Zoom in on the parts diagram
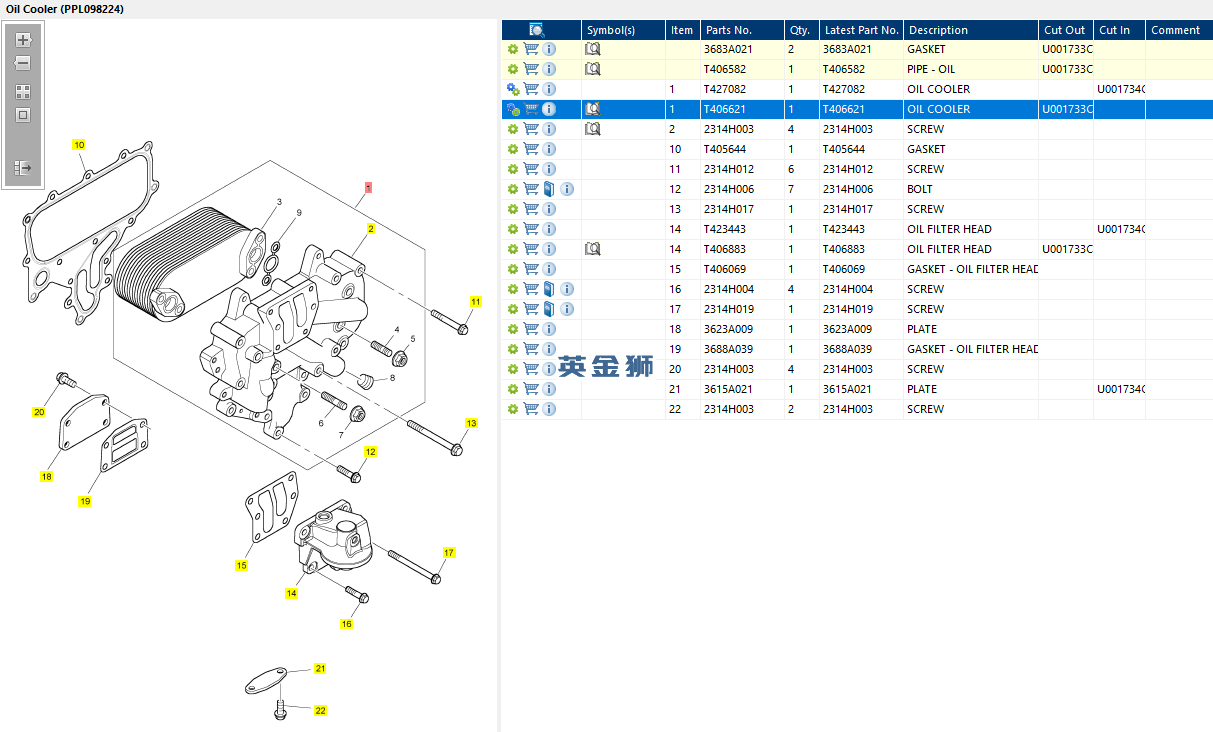This screenshot has width=1213, height=732. (23, 41)
